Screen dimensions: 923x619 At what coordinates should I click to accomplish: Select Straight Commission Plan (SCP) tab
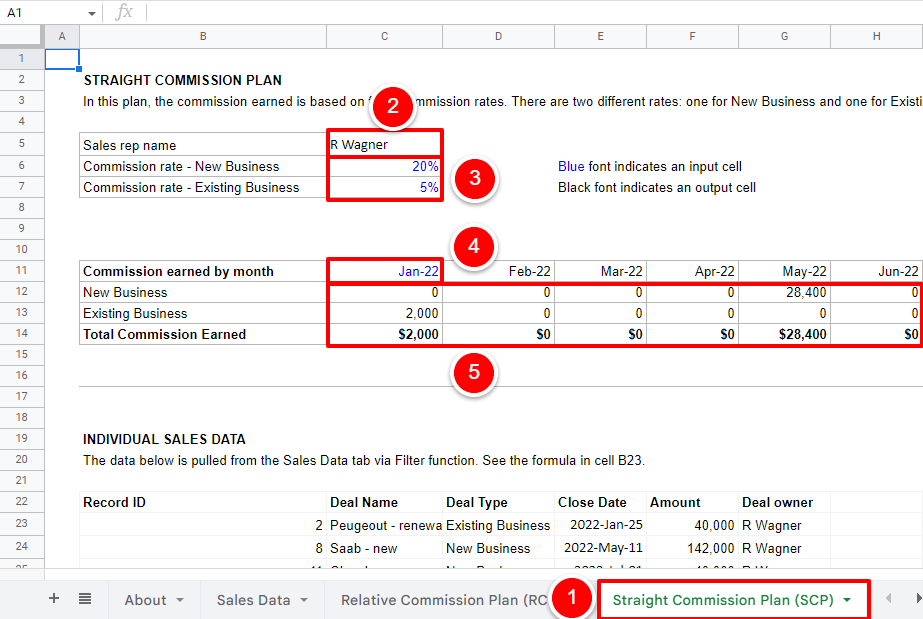pyautogui.click(x=723, y=600)
